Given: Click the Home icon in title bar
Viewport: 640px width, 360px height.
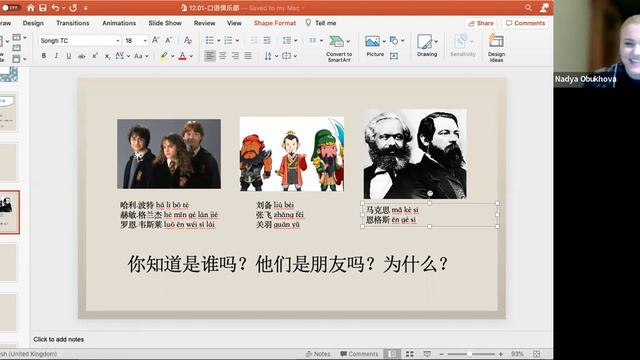Looking at the screenshot, I should click(31, 7).
